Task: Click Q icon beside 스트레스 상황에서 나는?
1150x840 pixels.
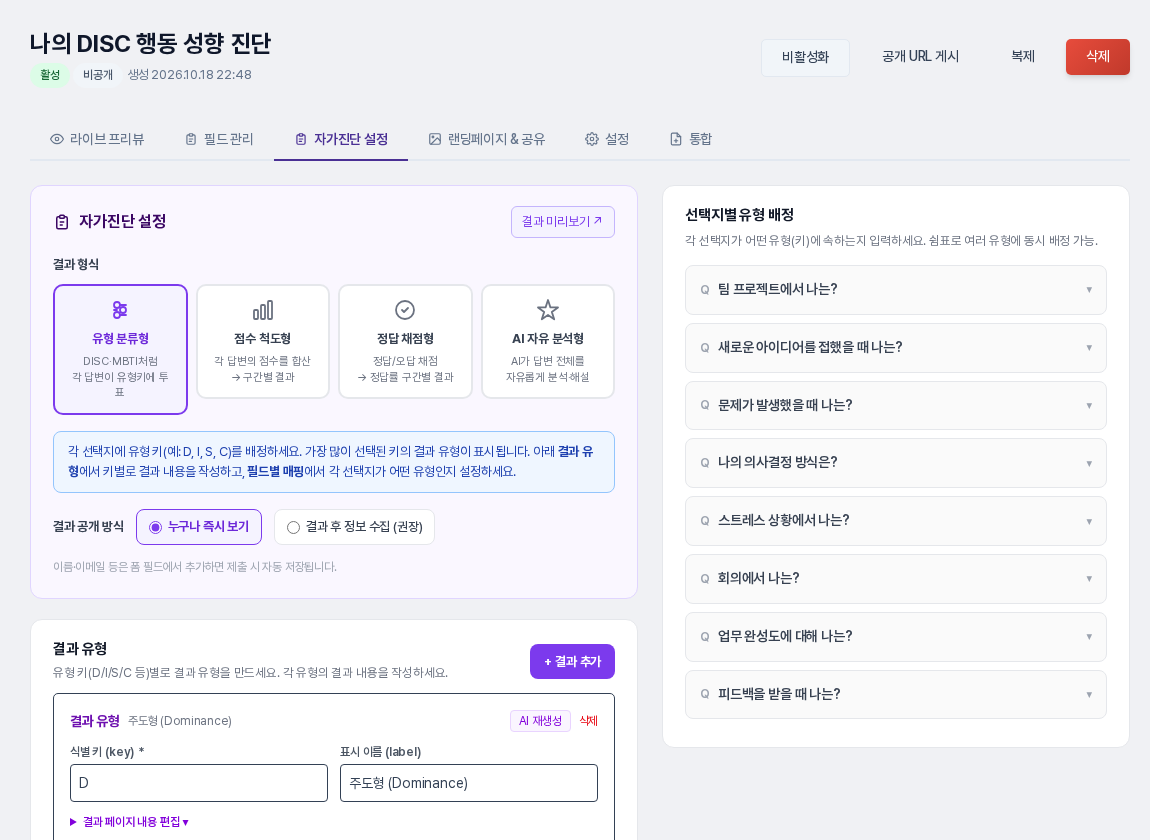Action: coord(705,521)
